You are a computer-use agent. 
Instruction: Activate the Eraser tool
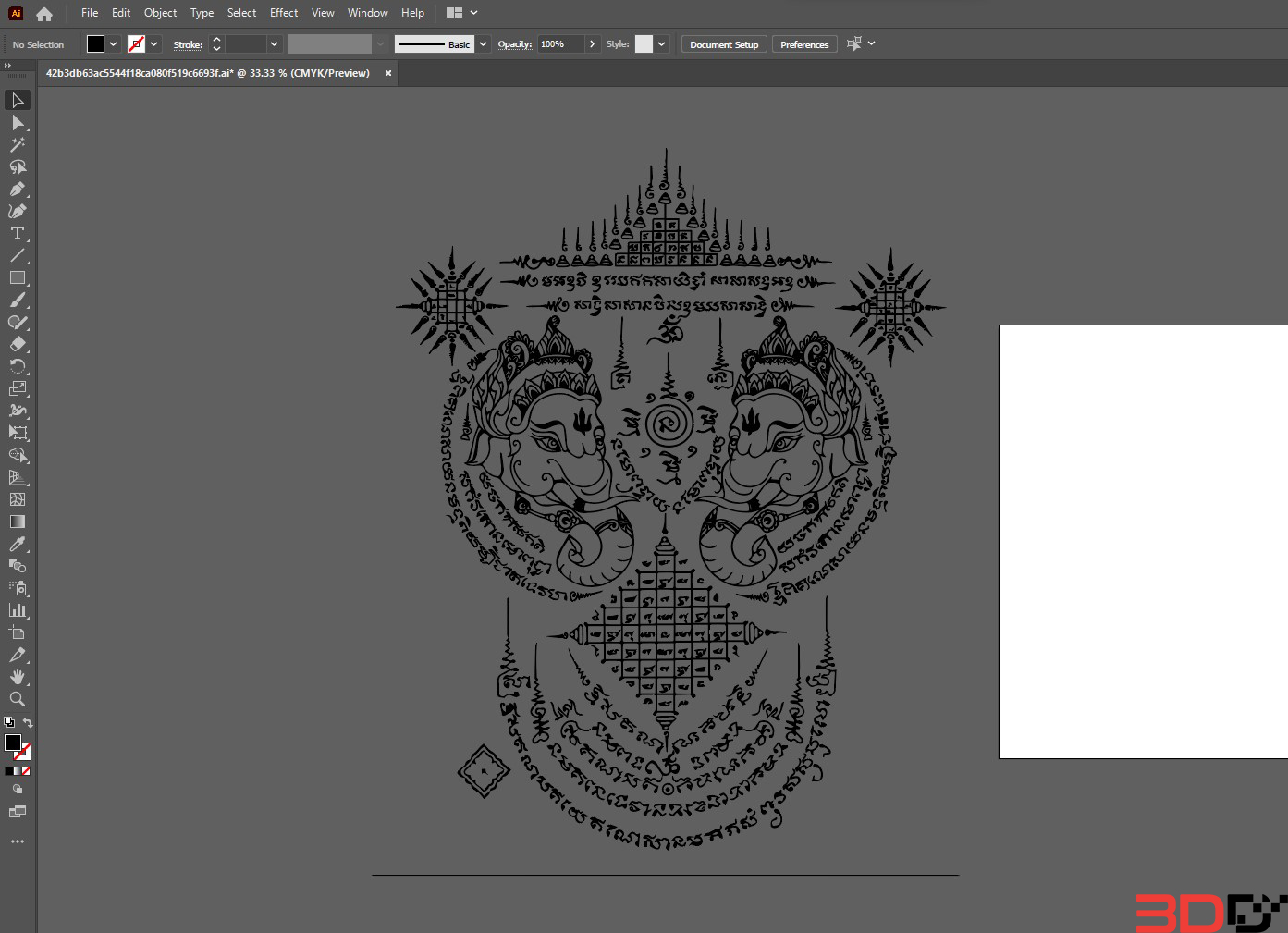pos(18,344)
